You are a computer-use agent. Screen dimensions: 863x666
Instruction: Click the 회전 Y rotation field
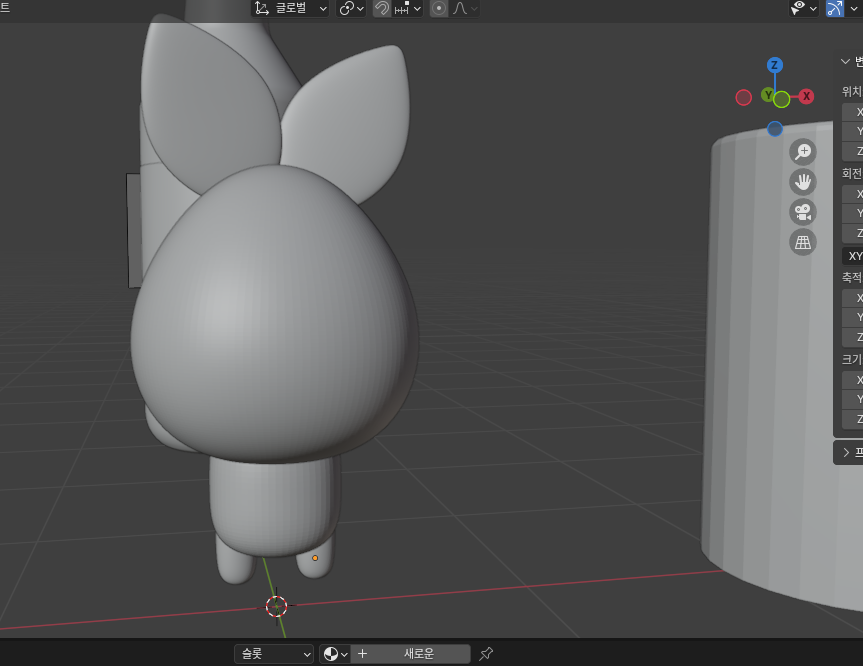click(853, 214)
